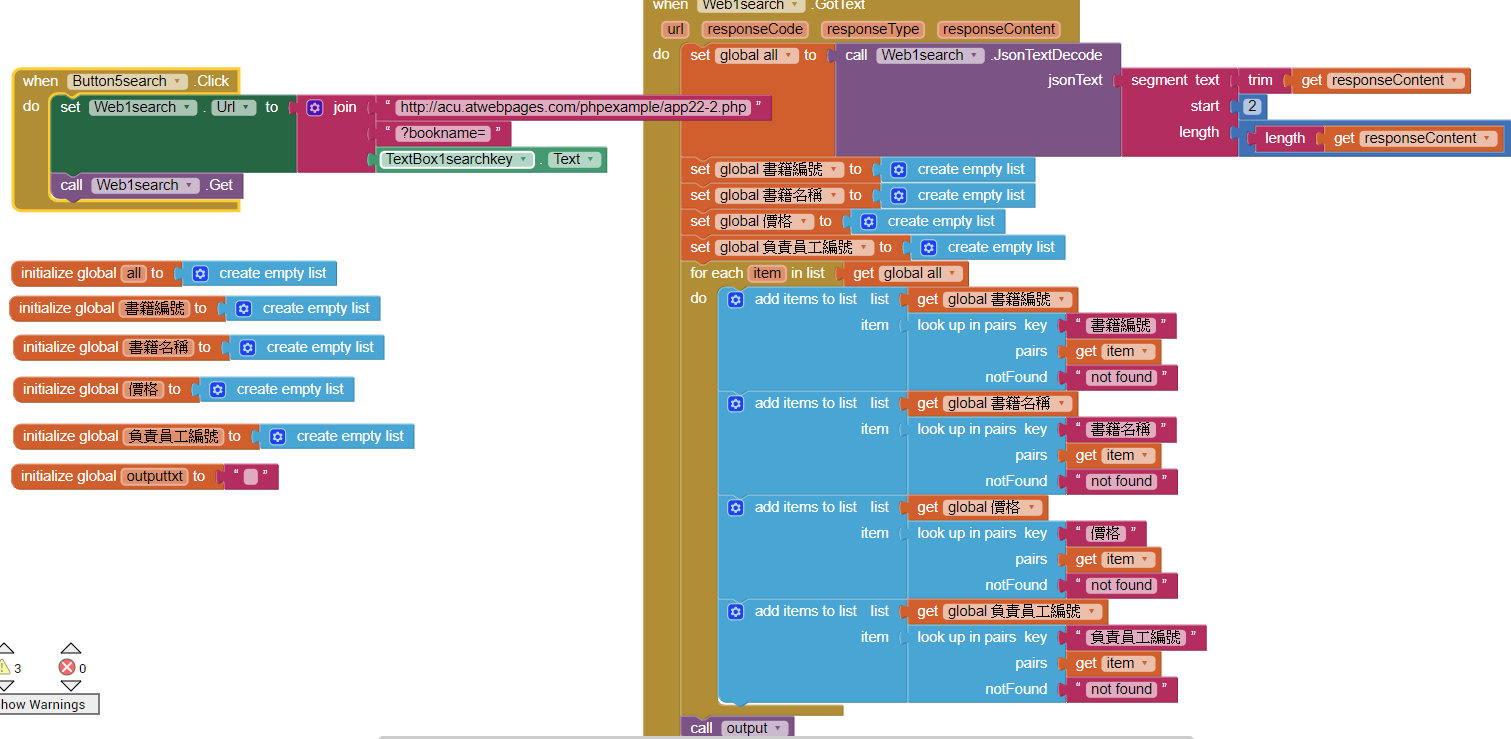Click the 書籍名稱 key text string
The height and width of the screenshot is (739, 1511).
click(1120, 429)
